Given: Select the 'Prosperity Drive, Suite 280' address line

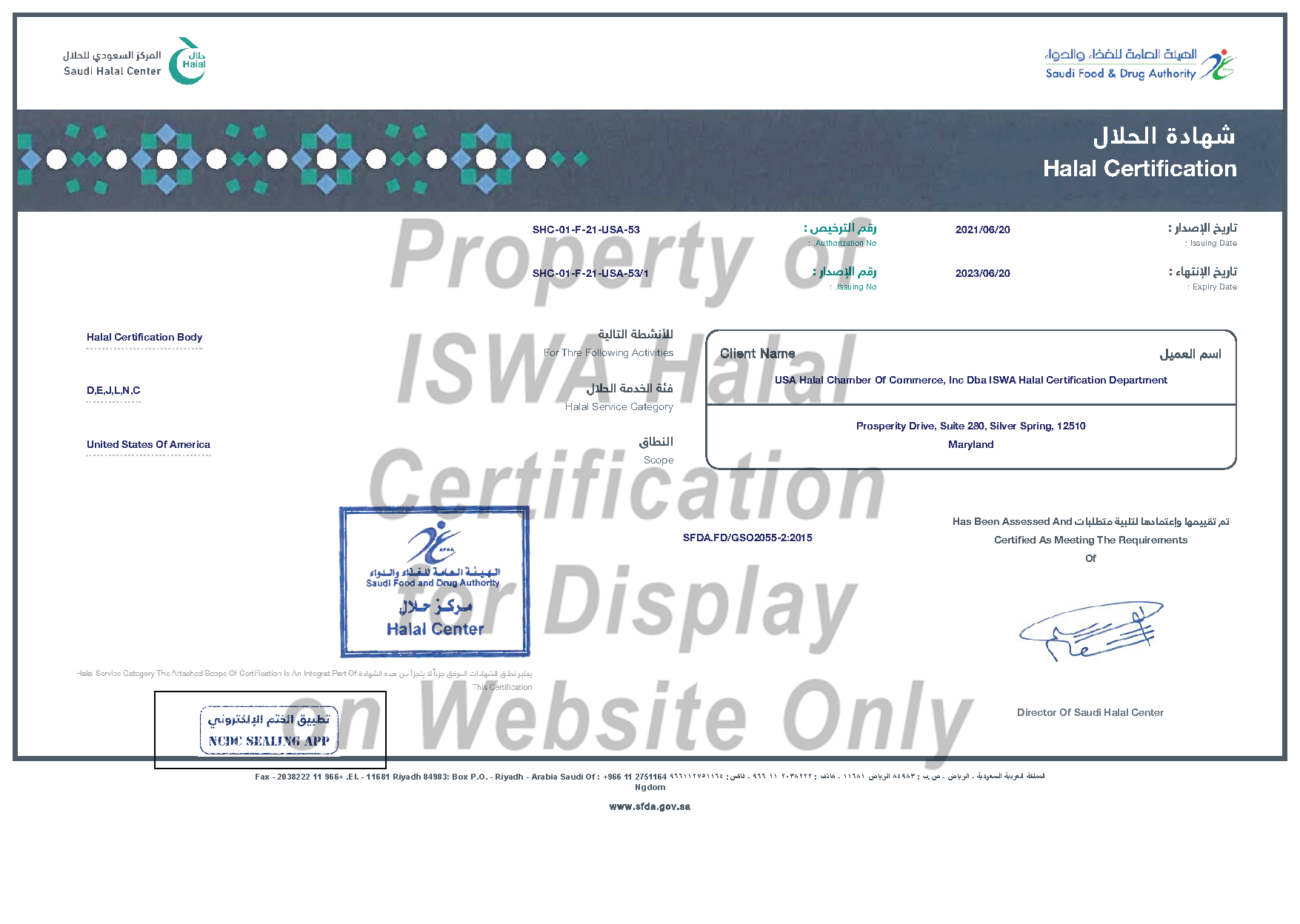Looking at the screenshot, I should coord(971,426).
